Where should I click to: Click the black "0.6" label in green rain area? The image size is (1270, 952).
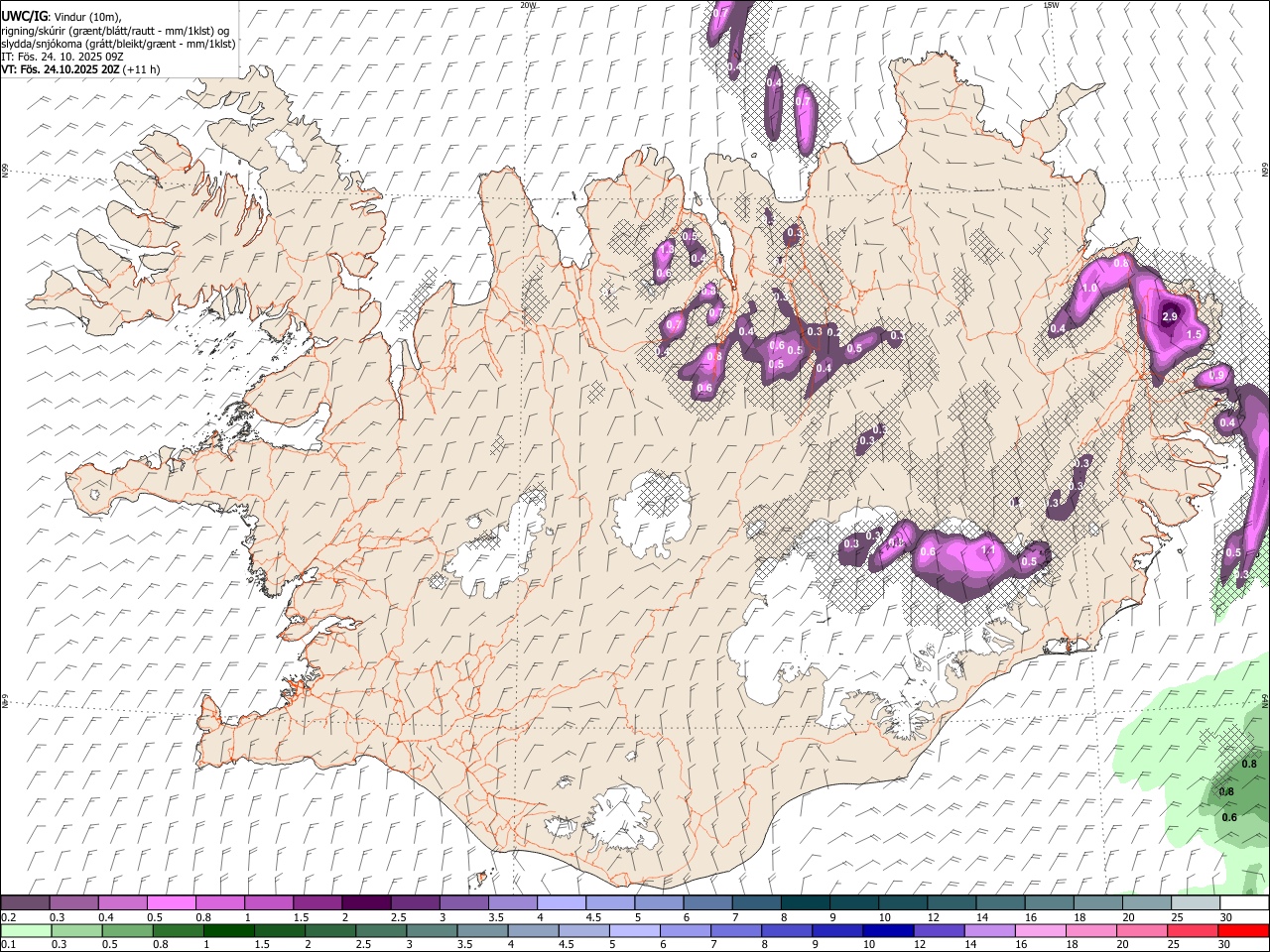coord(1229,818)
